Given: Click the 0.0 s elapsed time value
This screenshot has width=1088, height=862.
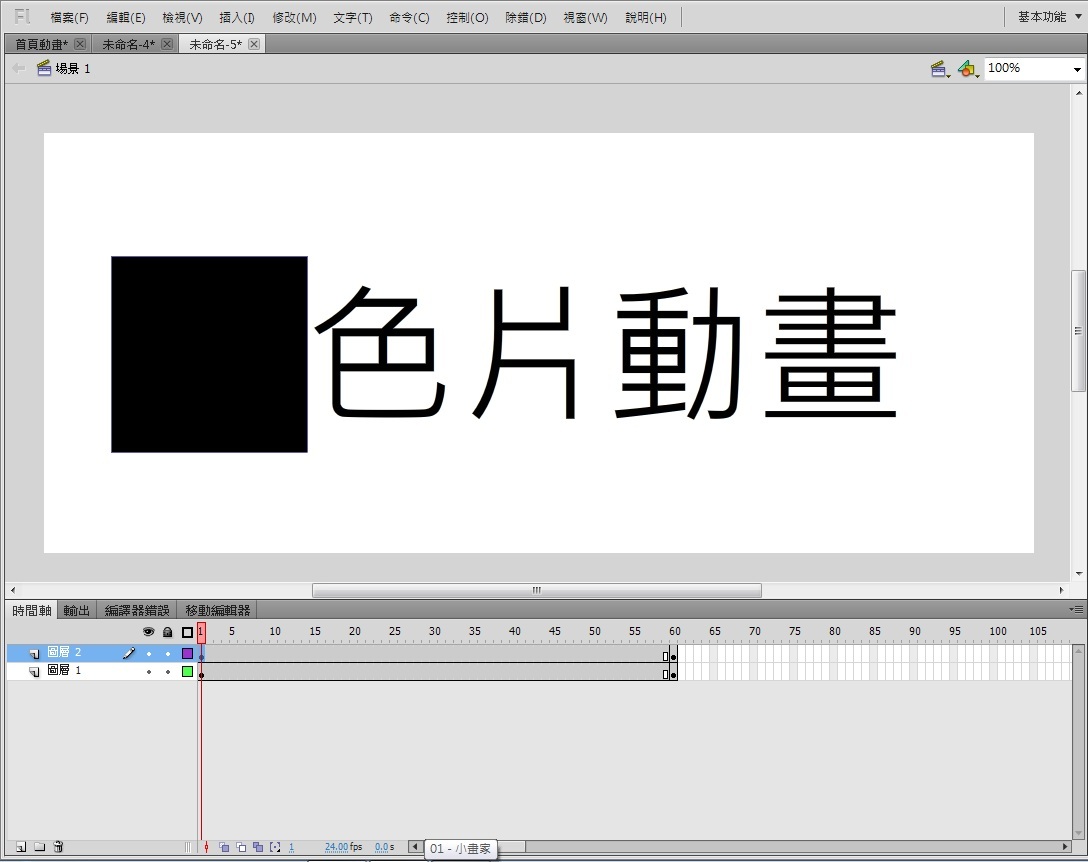Looking at the screenshot, I should coord(384,847).
